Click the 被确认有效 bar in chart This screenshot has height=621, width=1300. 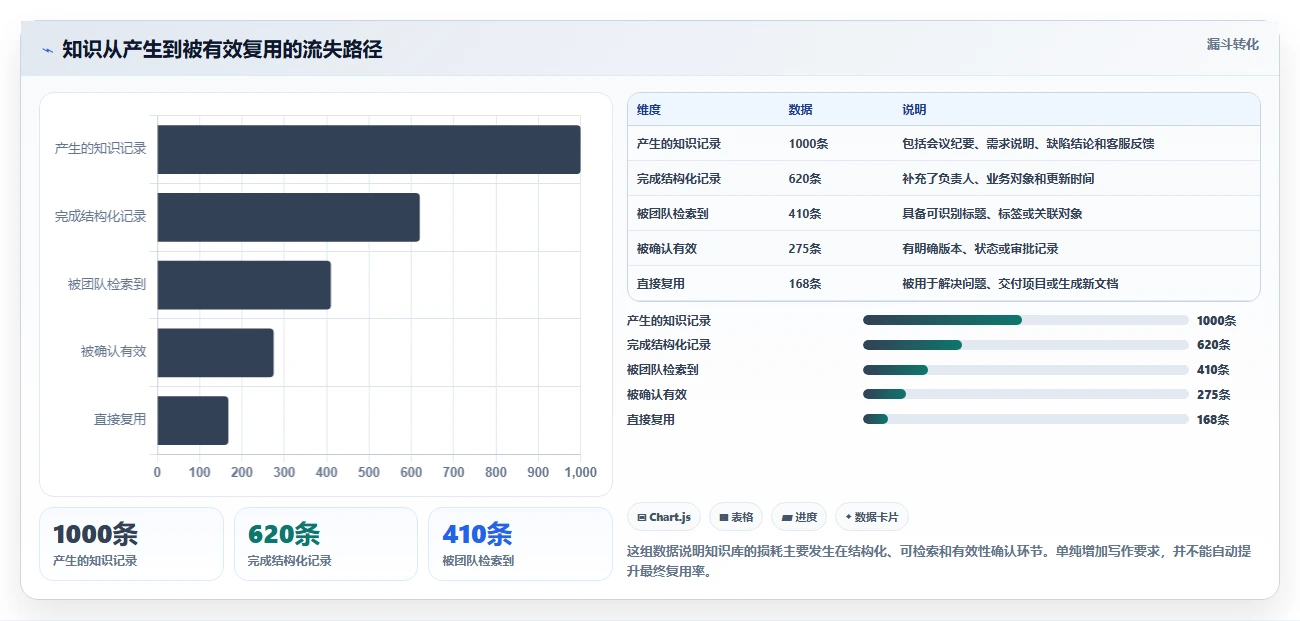pos(215,353)
